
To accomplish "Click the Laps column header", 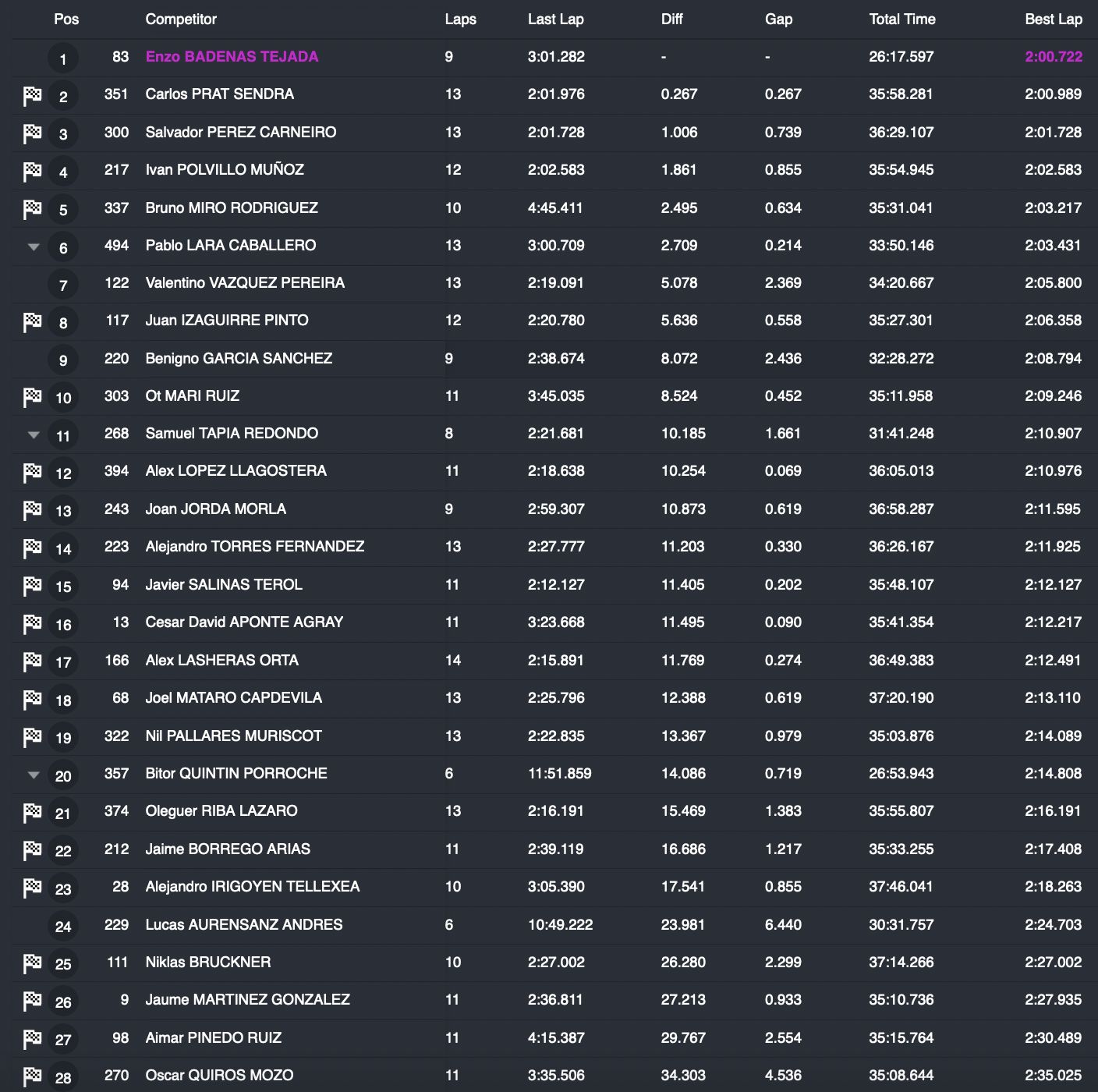I will [460, 19].
